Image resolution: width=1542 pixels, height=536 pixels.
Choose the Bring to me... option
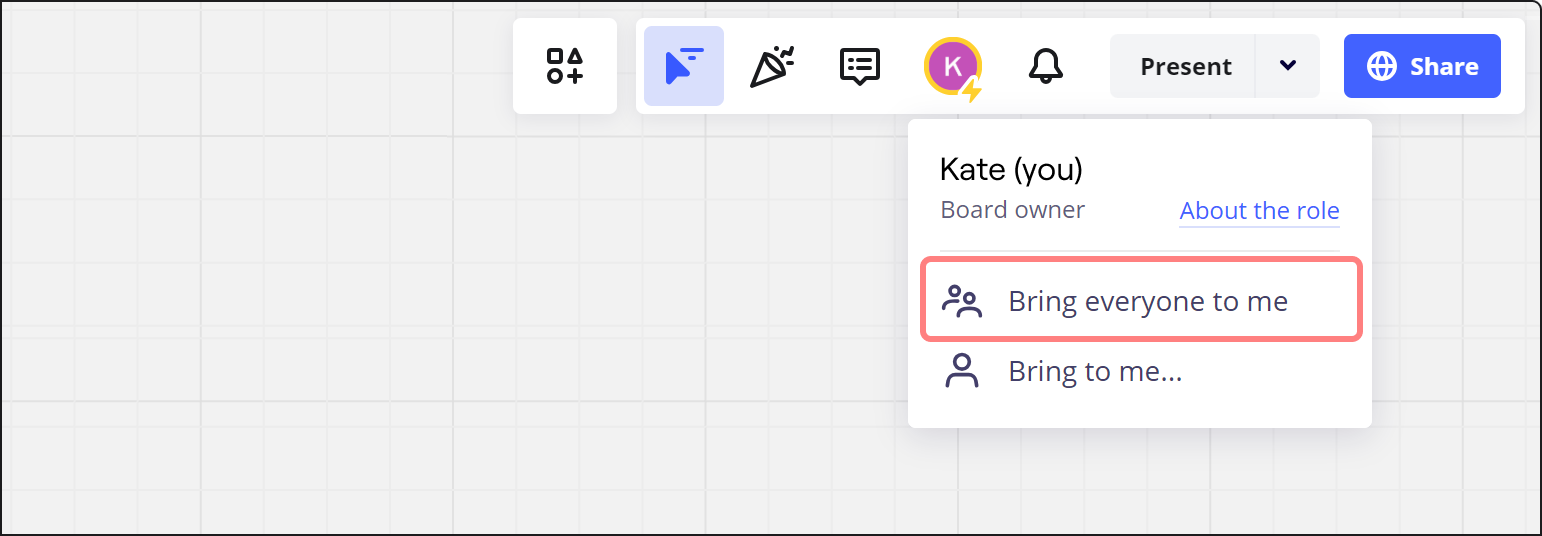pyautogui.click(x=1095, y=372)
